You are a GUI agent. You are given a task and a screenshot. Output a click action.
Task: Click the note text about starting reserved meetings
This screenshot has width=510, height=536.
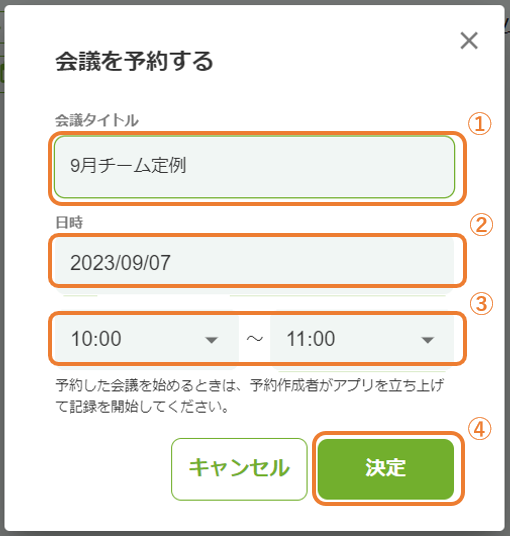[x=250, y=396]
